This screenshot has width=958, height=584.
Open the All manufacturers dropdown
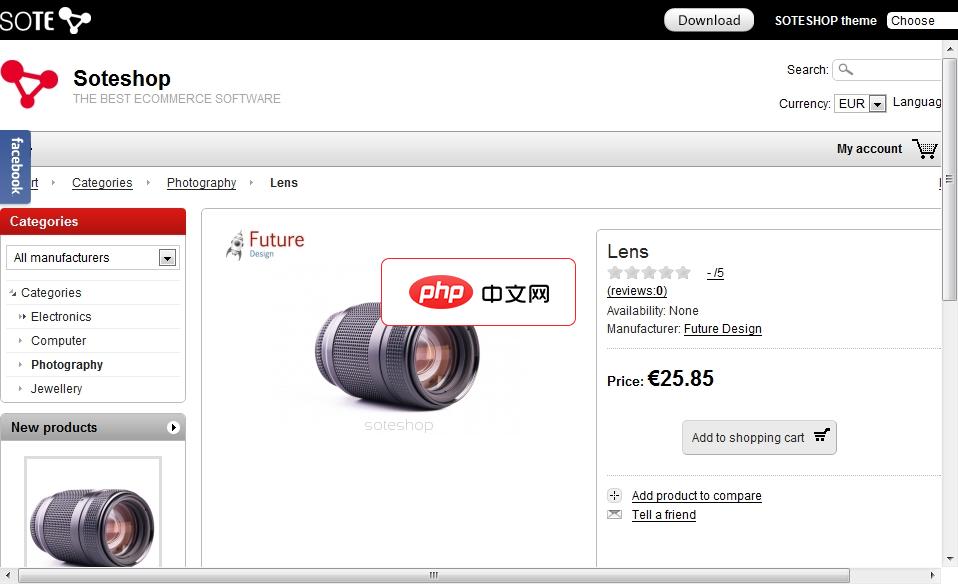coord(166,257)
